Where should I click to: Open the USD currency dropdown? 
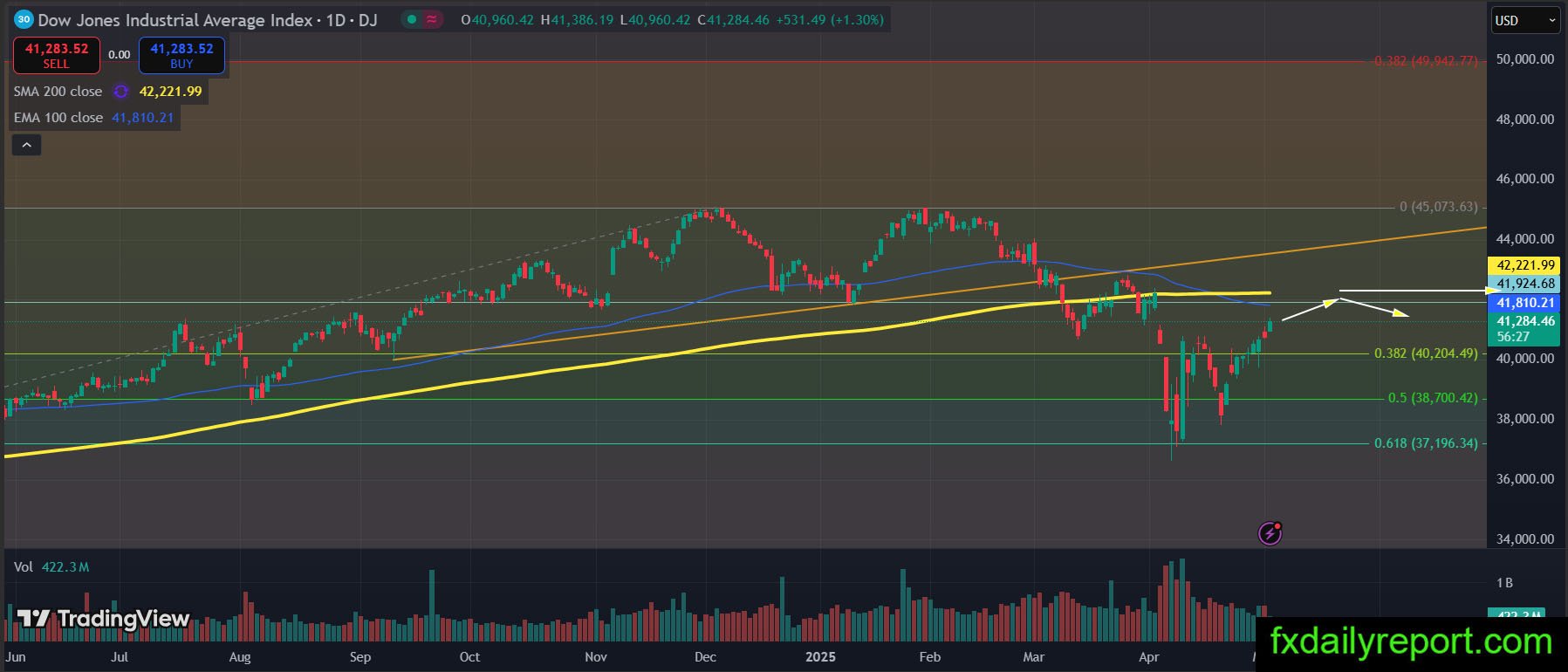1523,20
